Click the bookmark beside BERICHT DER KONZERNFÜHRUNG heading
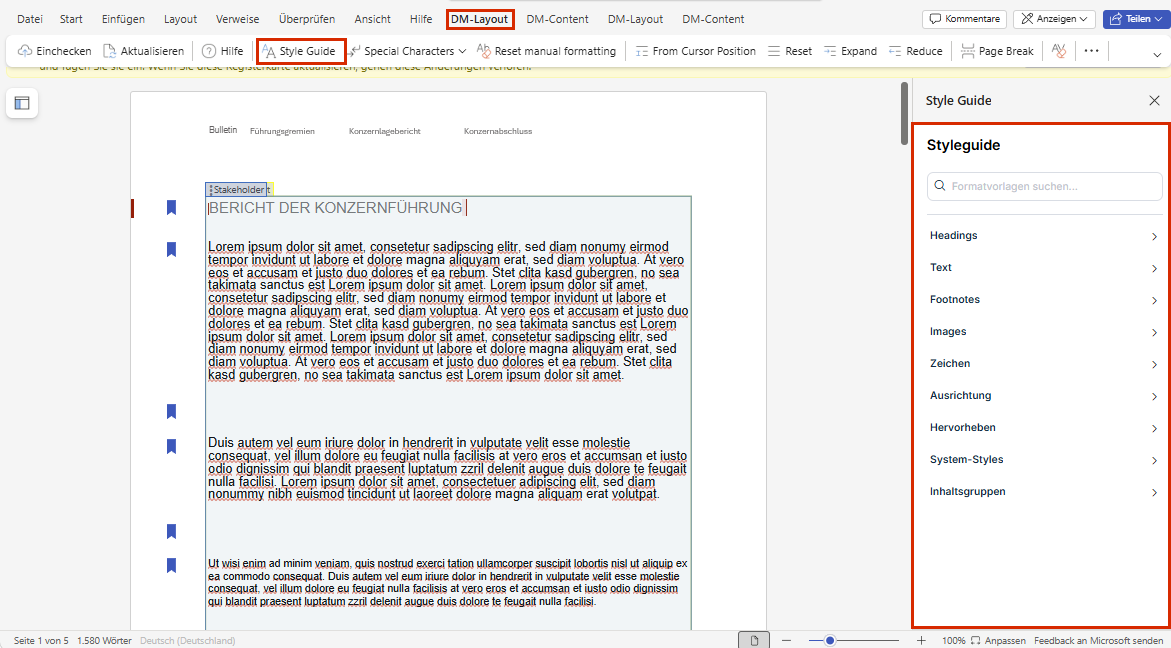The image size is (1171, 648). 171,208
